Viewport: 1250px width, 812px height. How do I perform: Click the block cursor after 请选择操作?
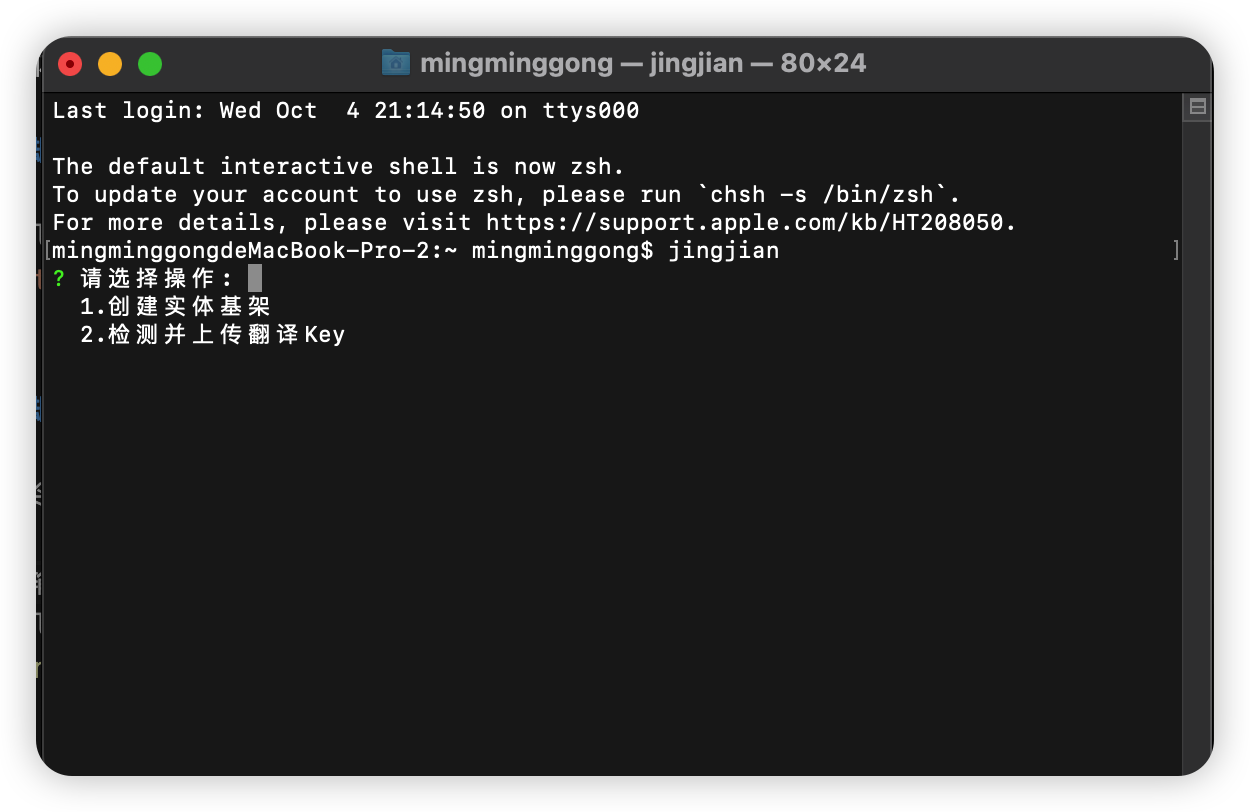[x=255, y=278]
